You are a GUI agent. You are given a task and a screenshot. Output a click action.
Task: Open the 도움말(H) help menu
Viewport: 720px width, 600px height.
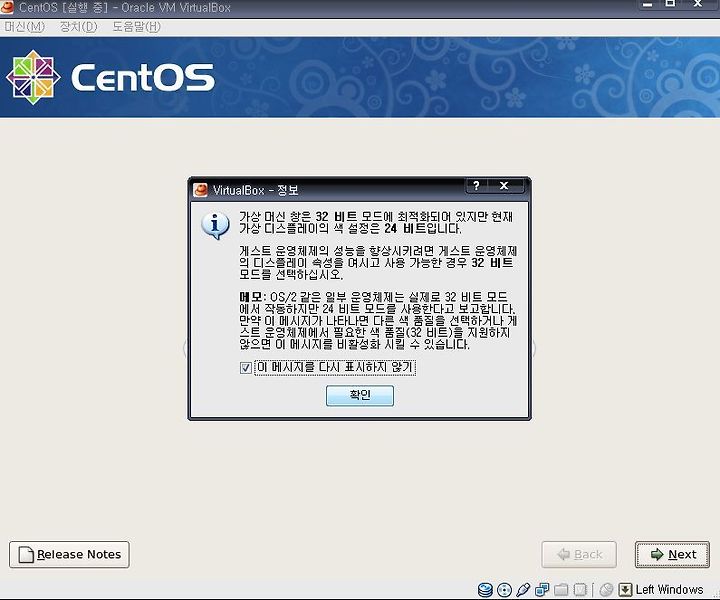pos(136,27)
